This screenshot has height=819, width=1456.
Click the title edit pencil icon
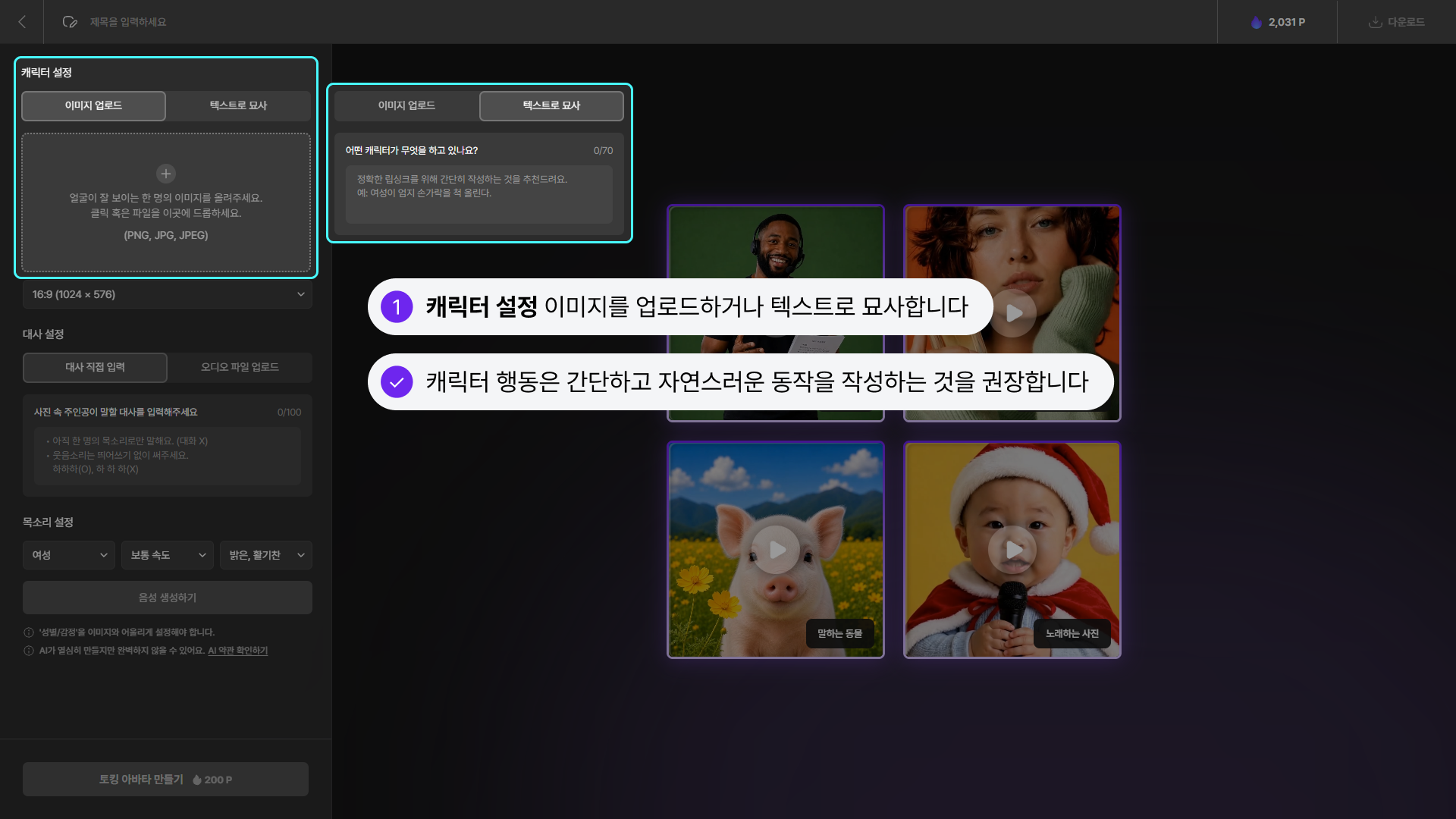click(x=70, y=22)
